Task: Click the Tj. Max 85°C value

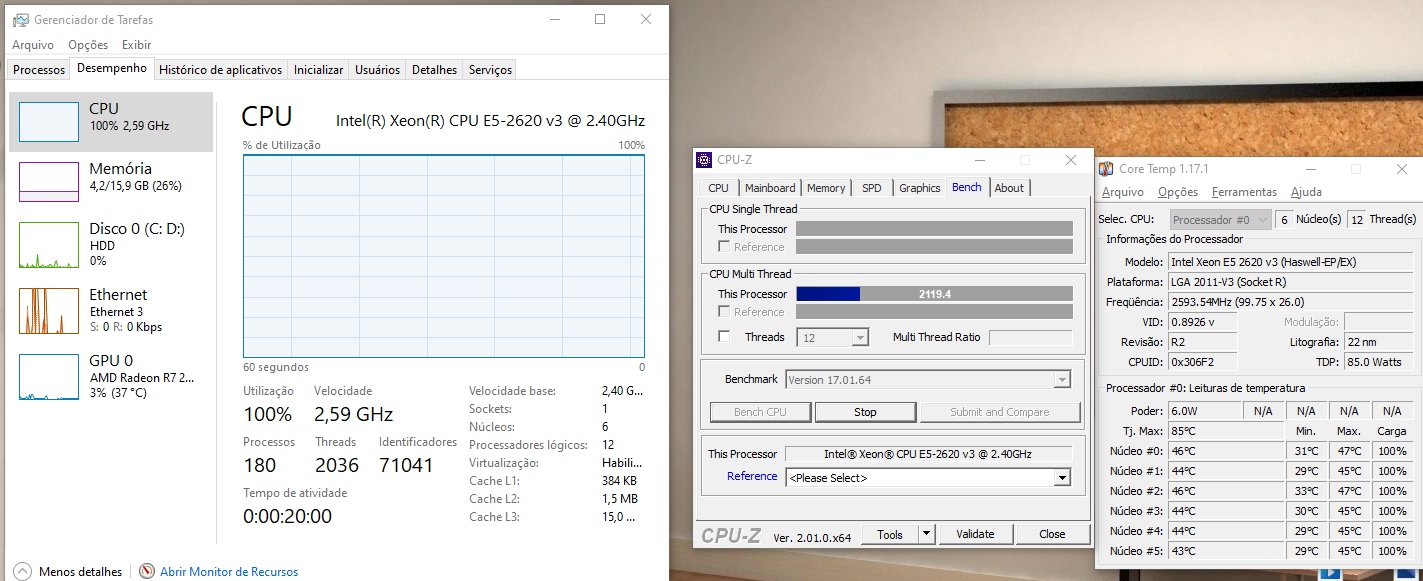Action: (1226, 431)
